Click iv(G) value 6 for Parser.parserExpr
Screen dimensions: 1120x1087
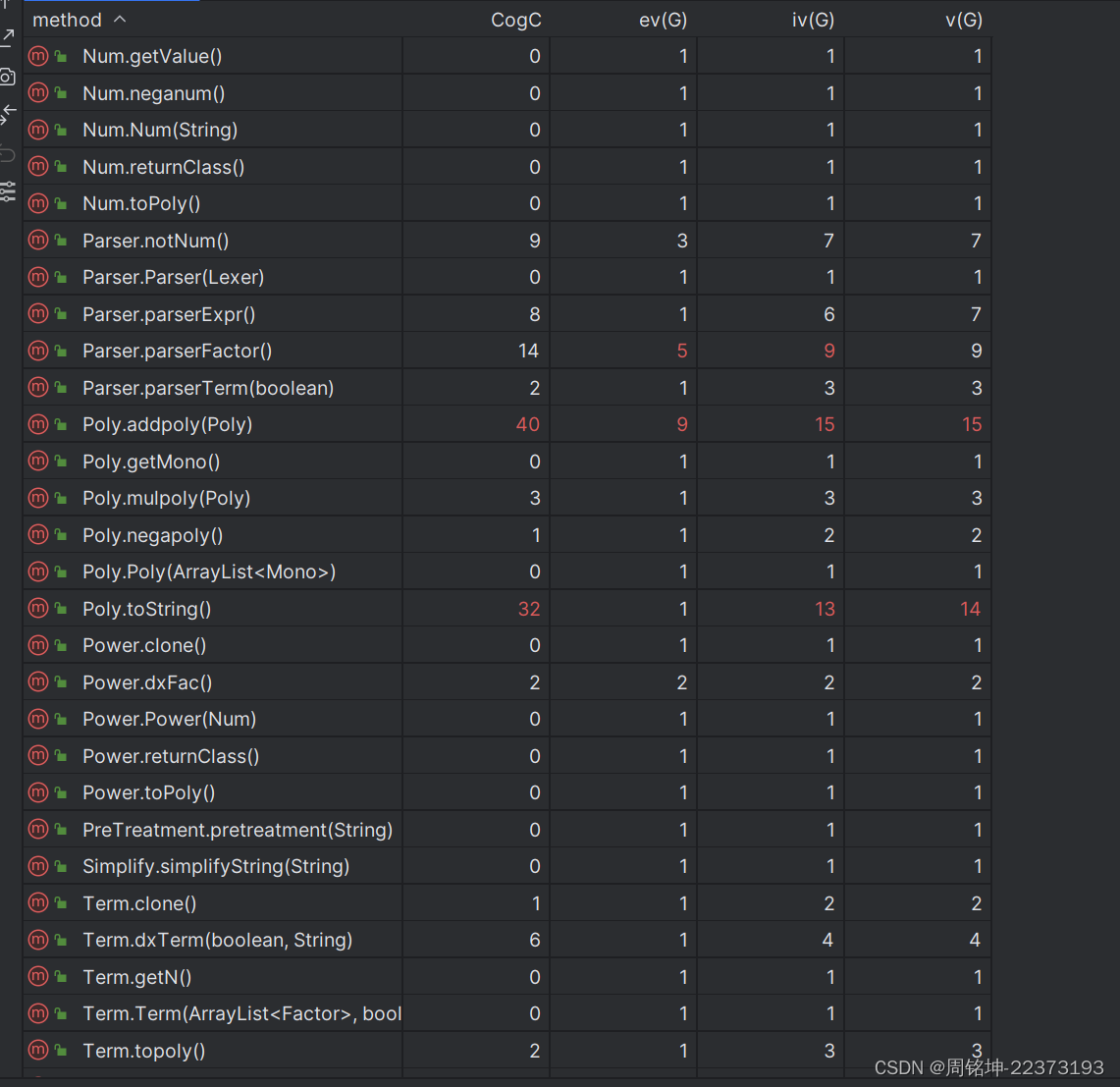pos(829,314)
